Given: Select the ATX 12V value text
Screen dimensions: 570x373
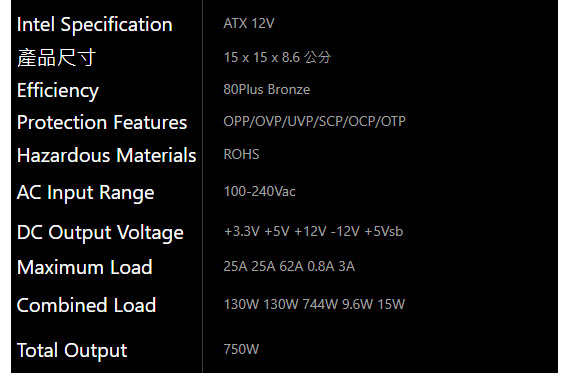Looking at the screenshot, I should click(249, 24).
